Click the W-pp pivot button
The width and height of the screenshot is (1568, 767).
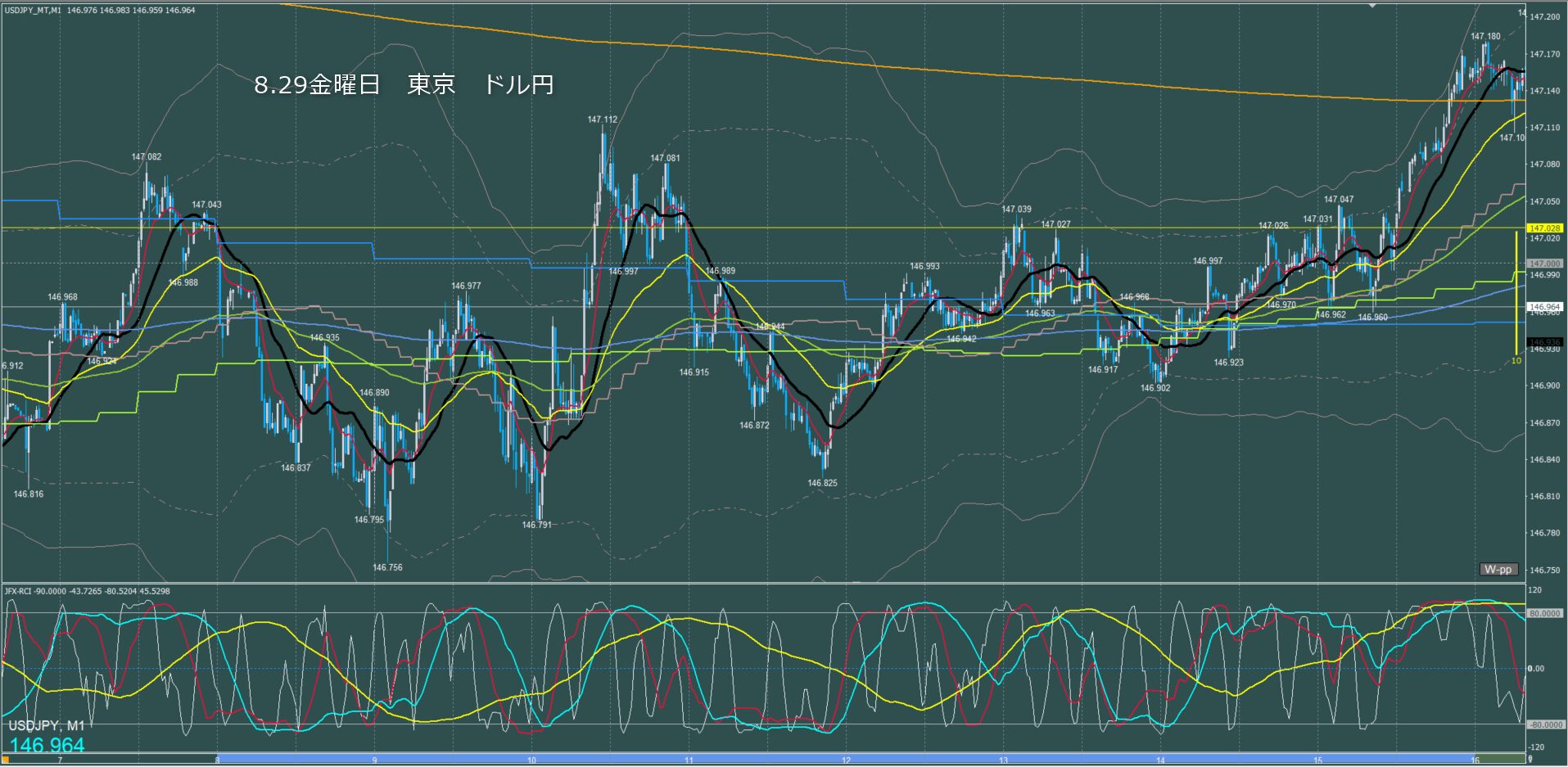pos(1498,570)
